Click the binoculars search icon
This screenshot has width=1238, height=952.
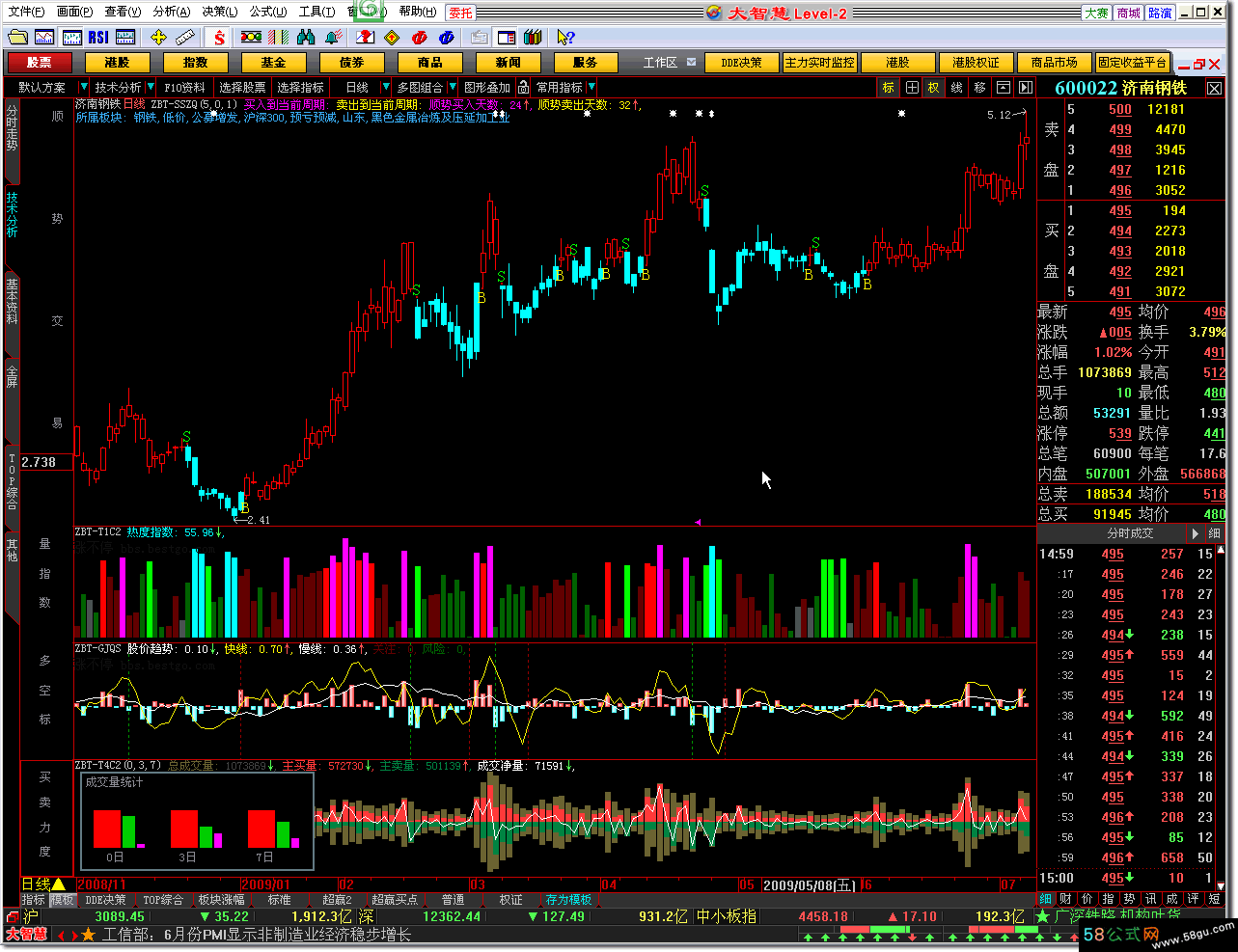307,37
